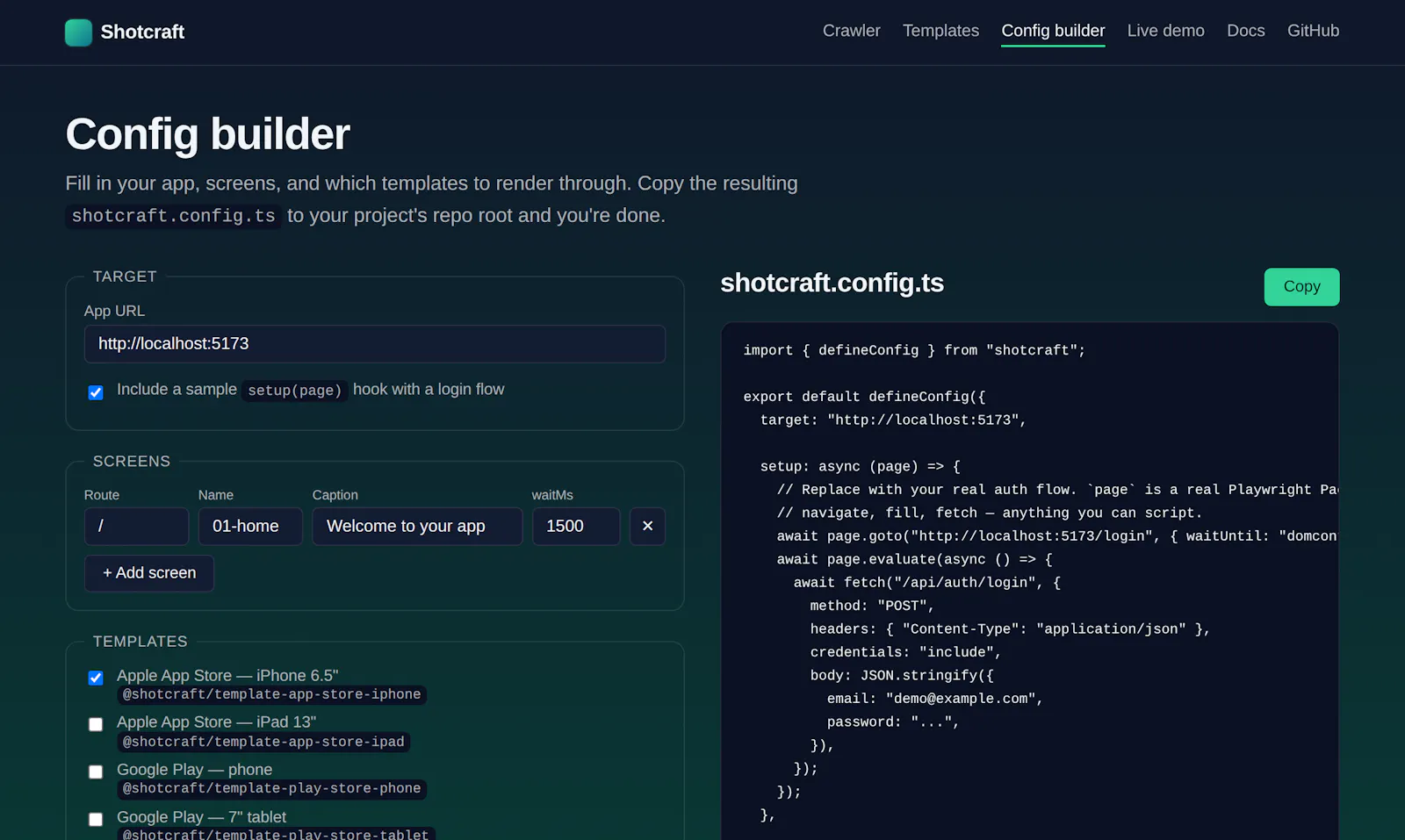The height and width of the screenshot is (840, 1405).
Task: Click the @shotcraft/template-app-store-iphone package name
Action: pos(271,694)
